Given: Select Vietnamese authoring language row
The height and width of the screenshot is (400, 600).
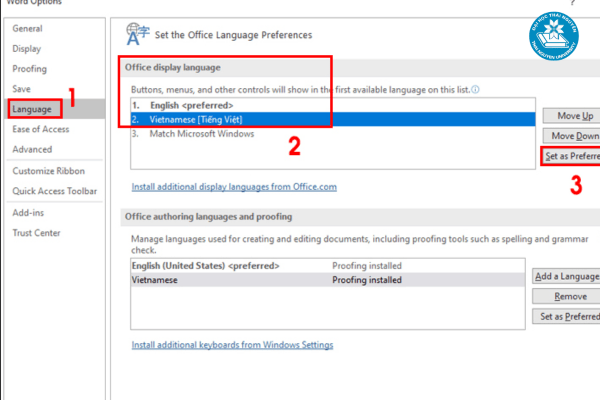Looking at the screenshot, I should point(328,280).
